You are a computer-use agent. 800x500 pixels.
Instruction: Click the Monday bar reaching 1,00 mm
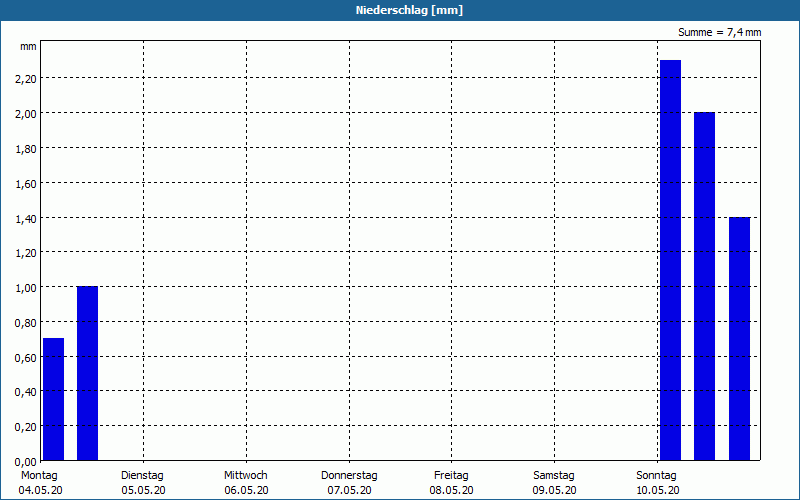point(87,373)
